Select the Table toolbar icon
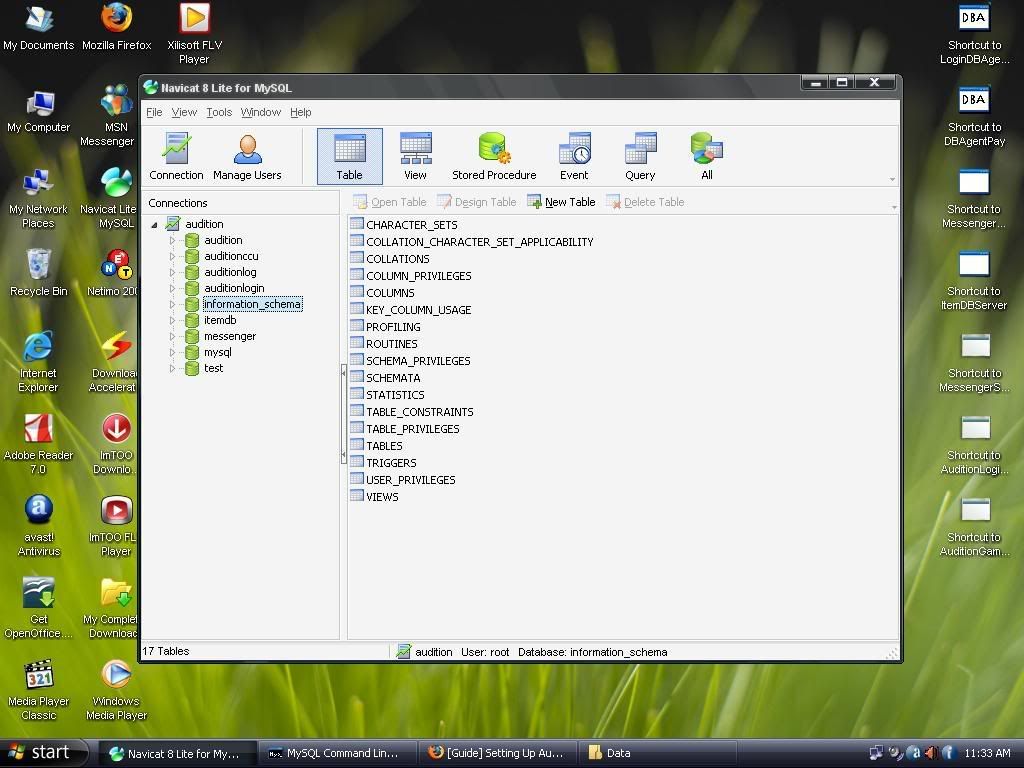The image size is (1024, 768). point(349,156)
